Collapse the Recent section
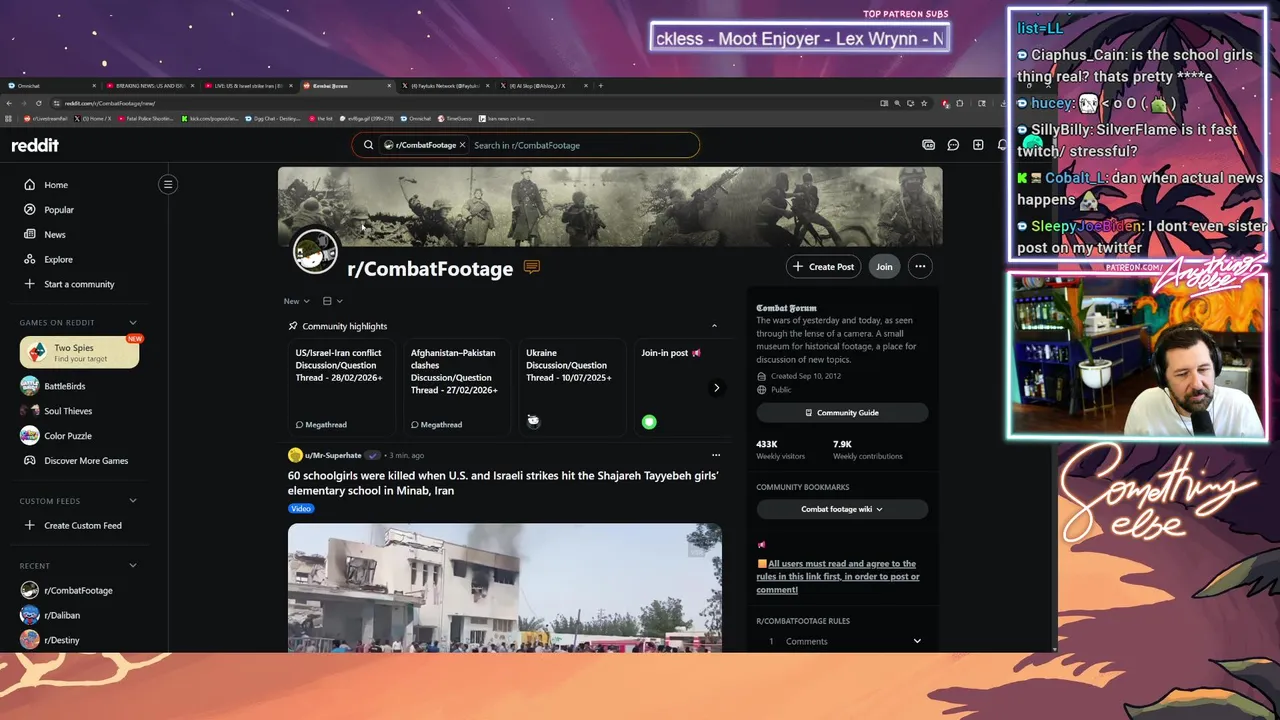The width and height of the screenshot is (1280, 720). pyautogui.click(x=133, y=566)
